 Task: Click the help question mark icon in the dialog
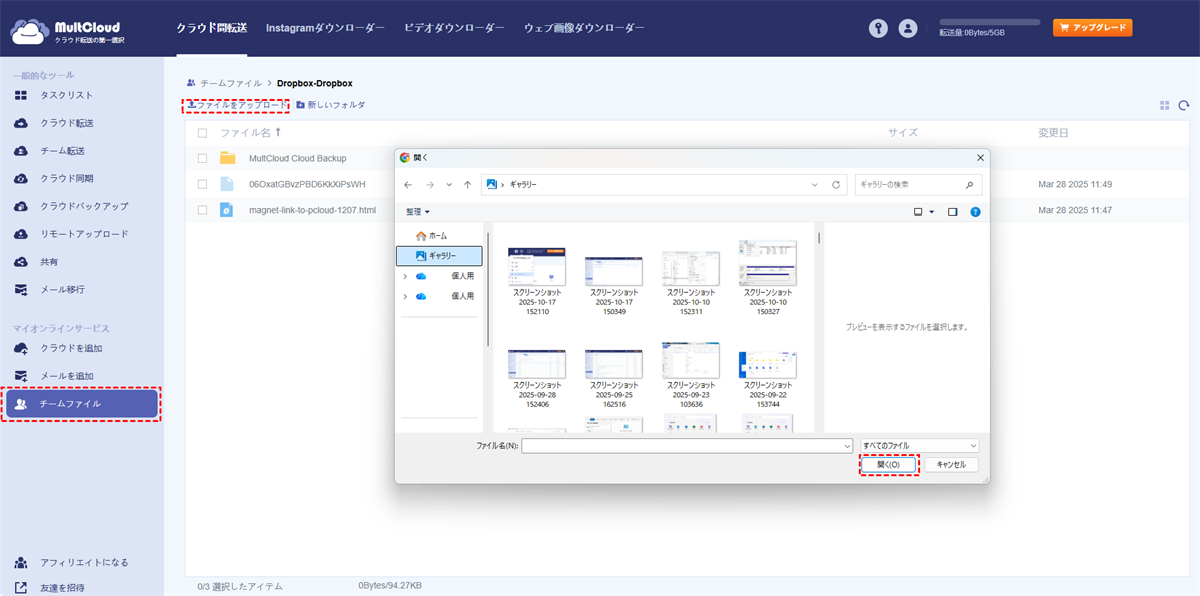coord(975,212)
